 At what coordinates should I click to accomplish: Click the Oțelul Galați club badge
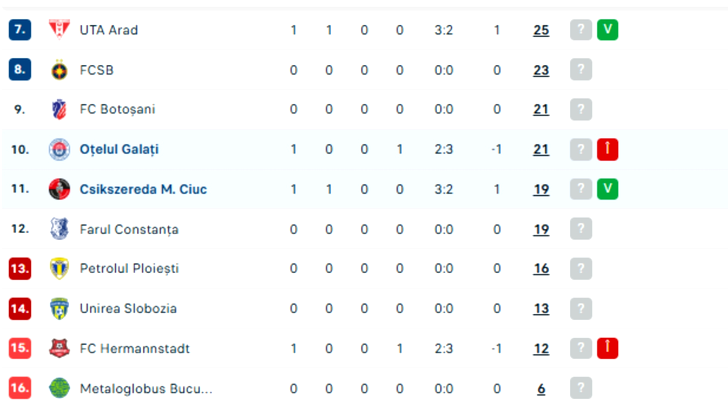60,149
